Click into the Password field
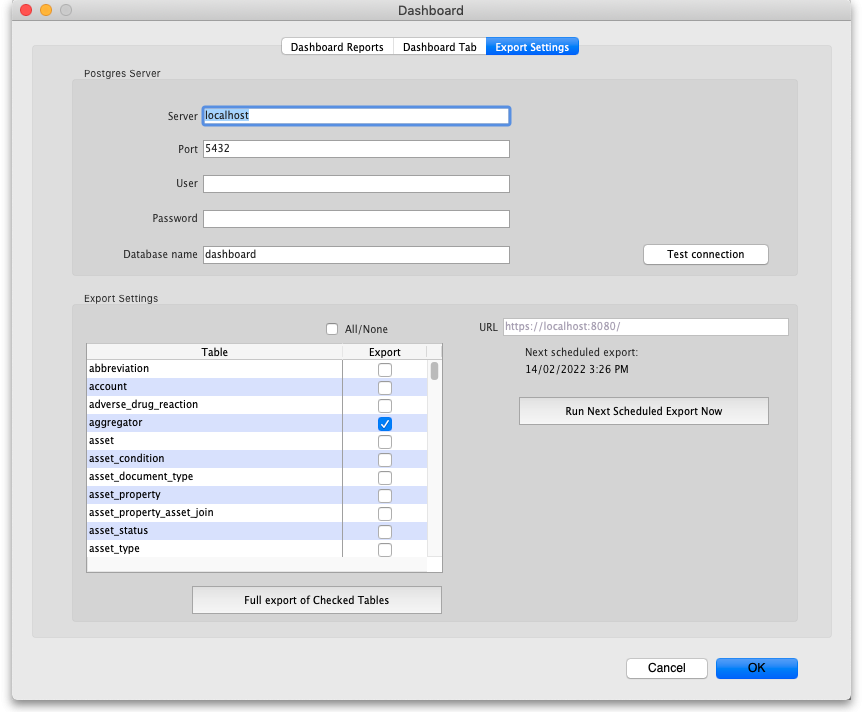The image size is (863, 712). tap(356, 219)
